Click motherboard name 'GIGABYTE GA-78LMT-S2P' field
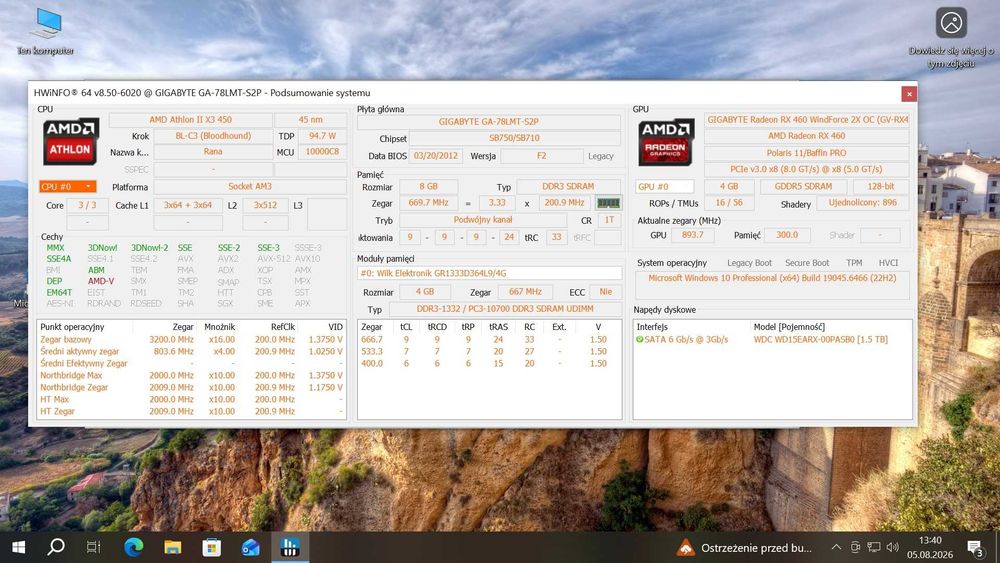 pos(489,121)
